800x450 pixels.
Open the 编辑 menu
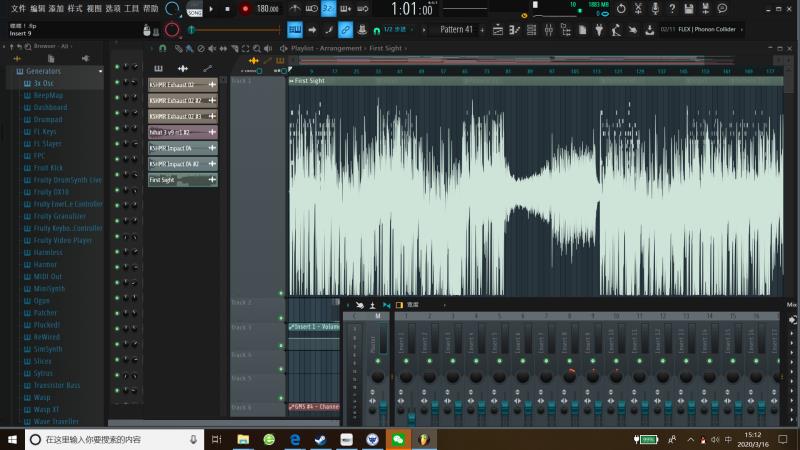(37, 9)
